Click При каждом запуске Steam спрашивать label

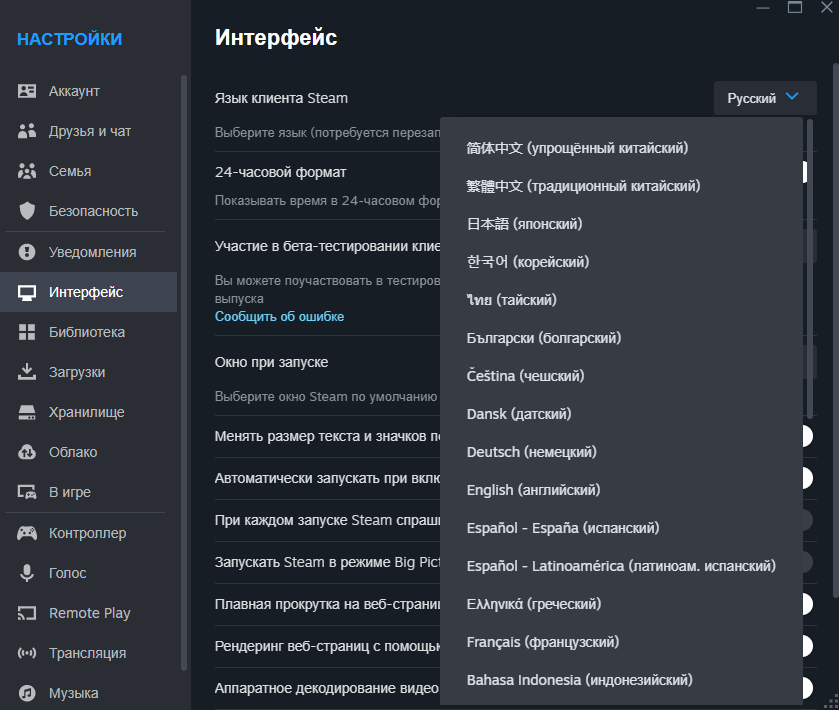(327, 520)
